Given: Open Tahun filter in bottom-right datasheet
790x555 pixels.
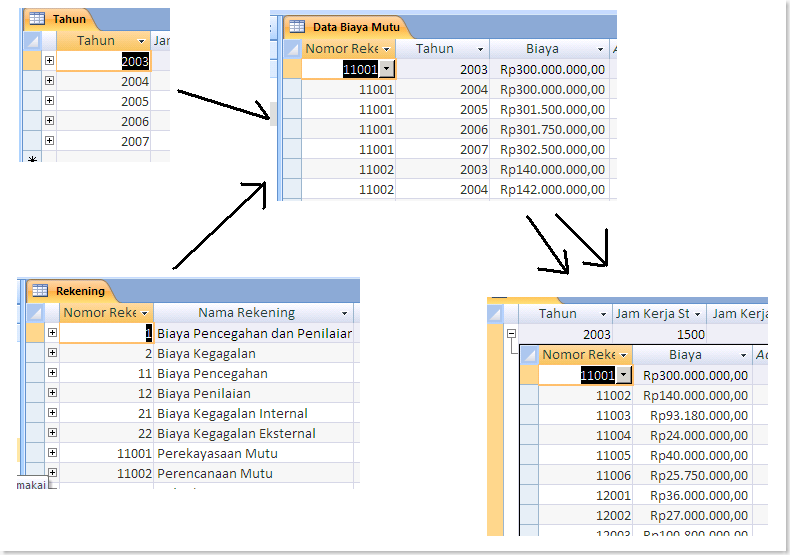Looking at the screenshot, I should click(x=603, y=314).
